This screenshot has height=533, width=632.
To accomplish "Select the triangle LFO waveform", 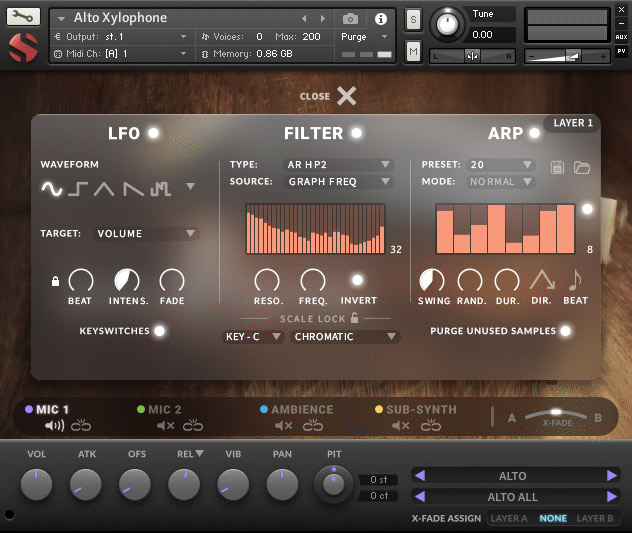I will [x=104, y=189].
